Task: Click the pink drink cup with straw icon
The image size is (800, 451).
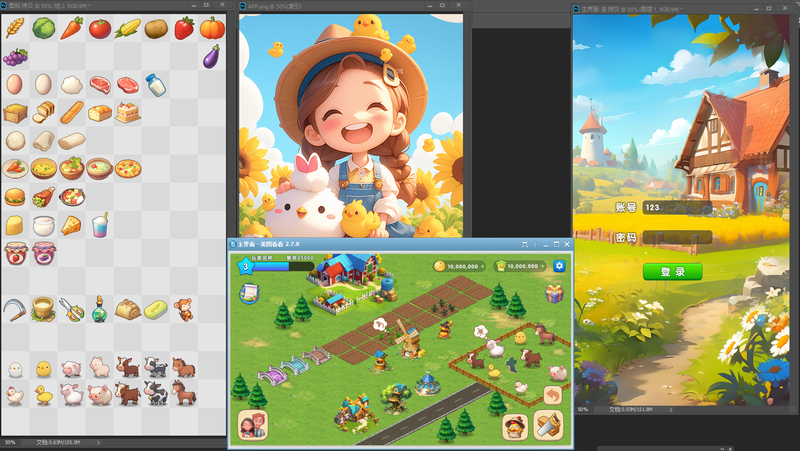Action: coord(100,224)
